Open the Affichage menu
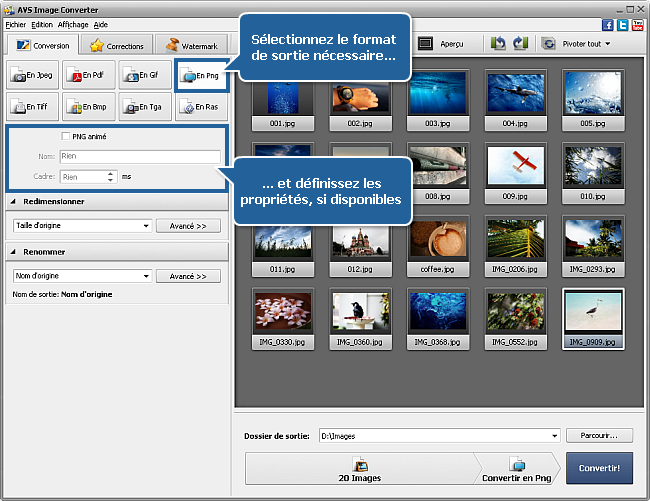This screenshot has height=501, width=650. pos(73,25)
